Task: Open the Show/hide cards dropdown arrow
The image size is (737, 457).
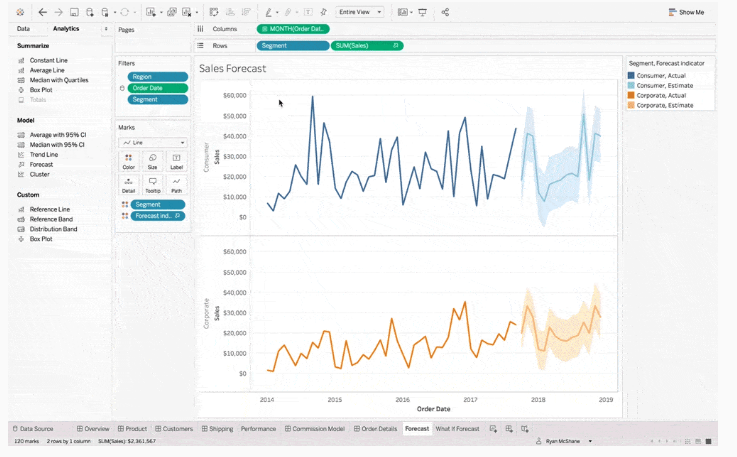Action: [x=411, y=13]
